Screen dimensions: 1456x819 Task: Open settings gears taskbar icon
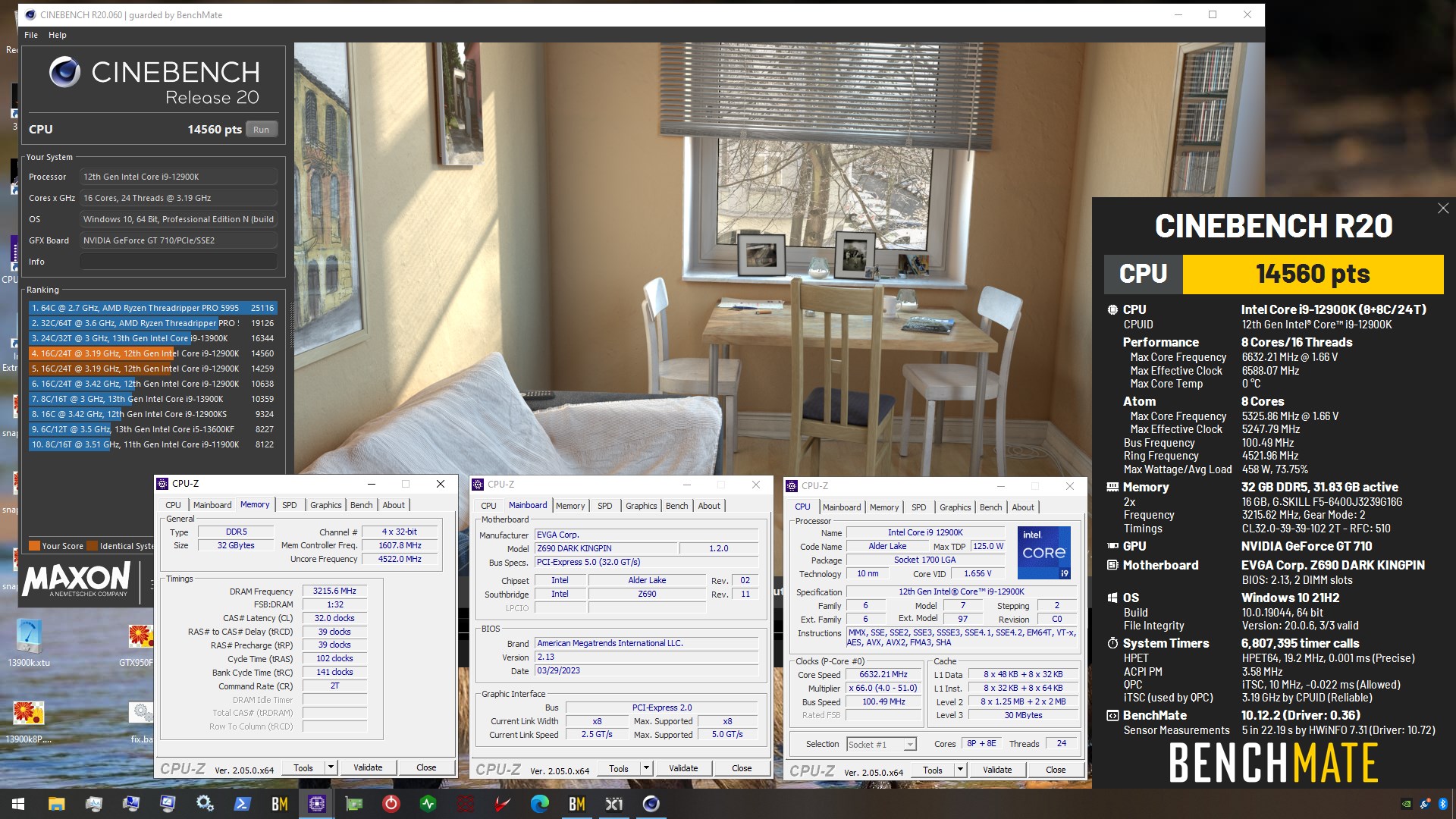coord(206,804)
